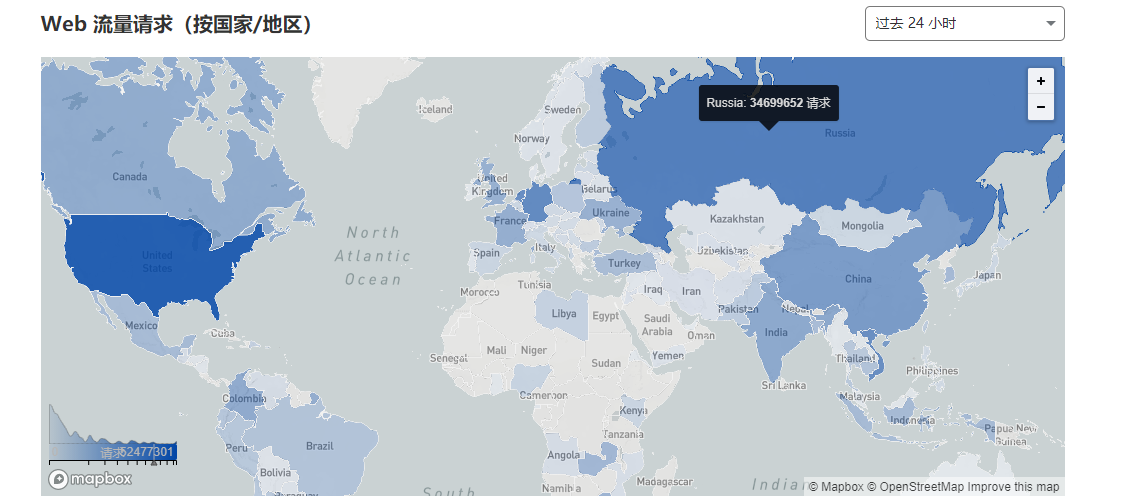Select Mexico on the map
The image size is (1139, 496).
point(140,326)
